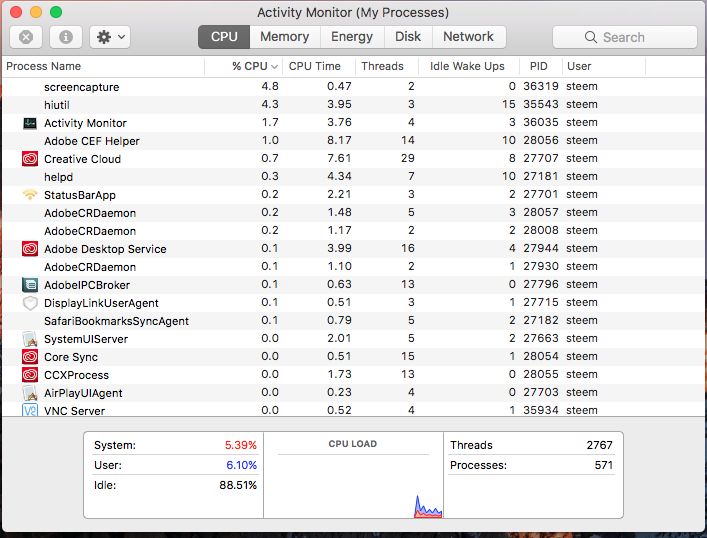Click the CCXProcess icon

pos(30,375)
